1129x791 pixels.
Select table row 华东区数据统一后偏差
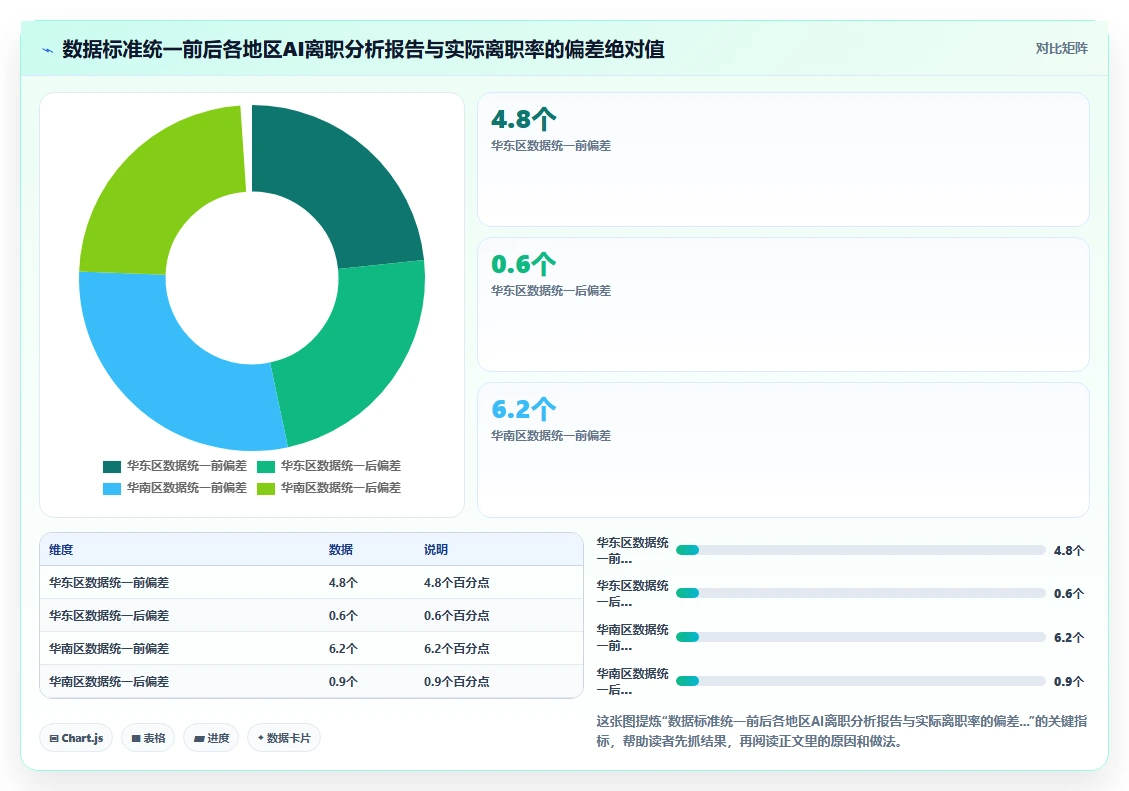click(x=311, y=615)
